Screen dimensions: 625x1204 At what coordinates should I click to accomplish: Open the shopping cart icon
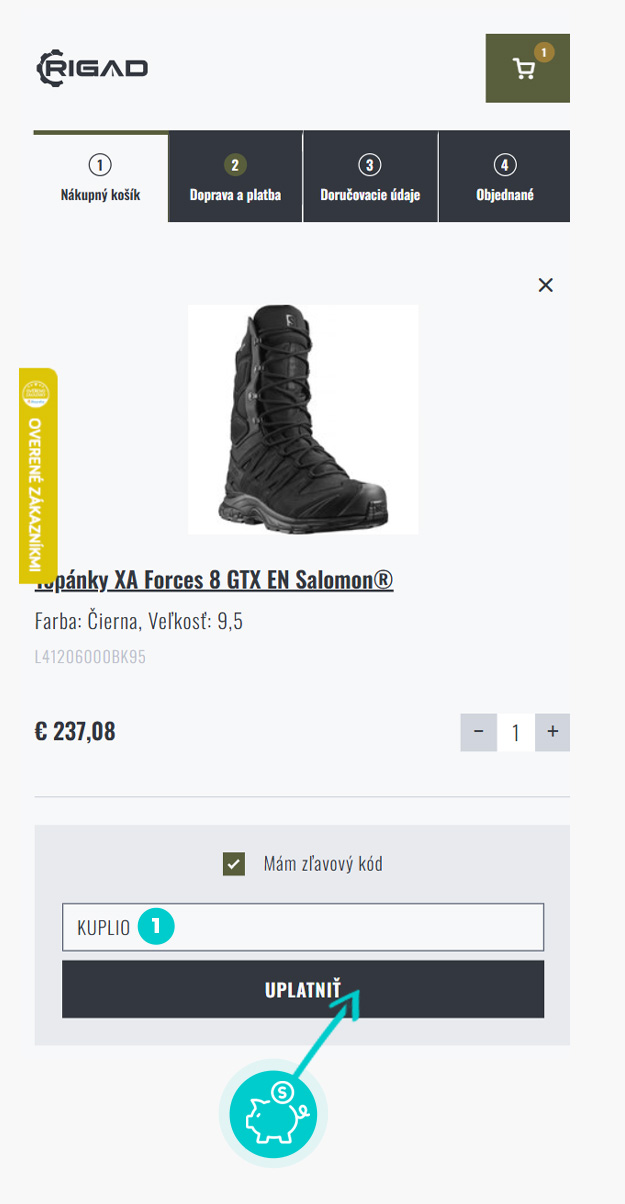click(527, 68)
